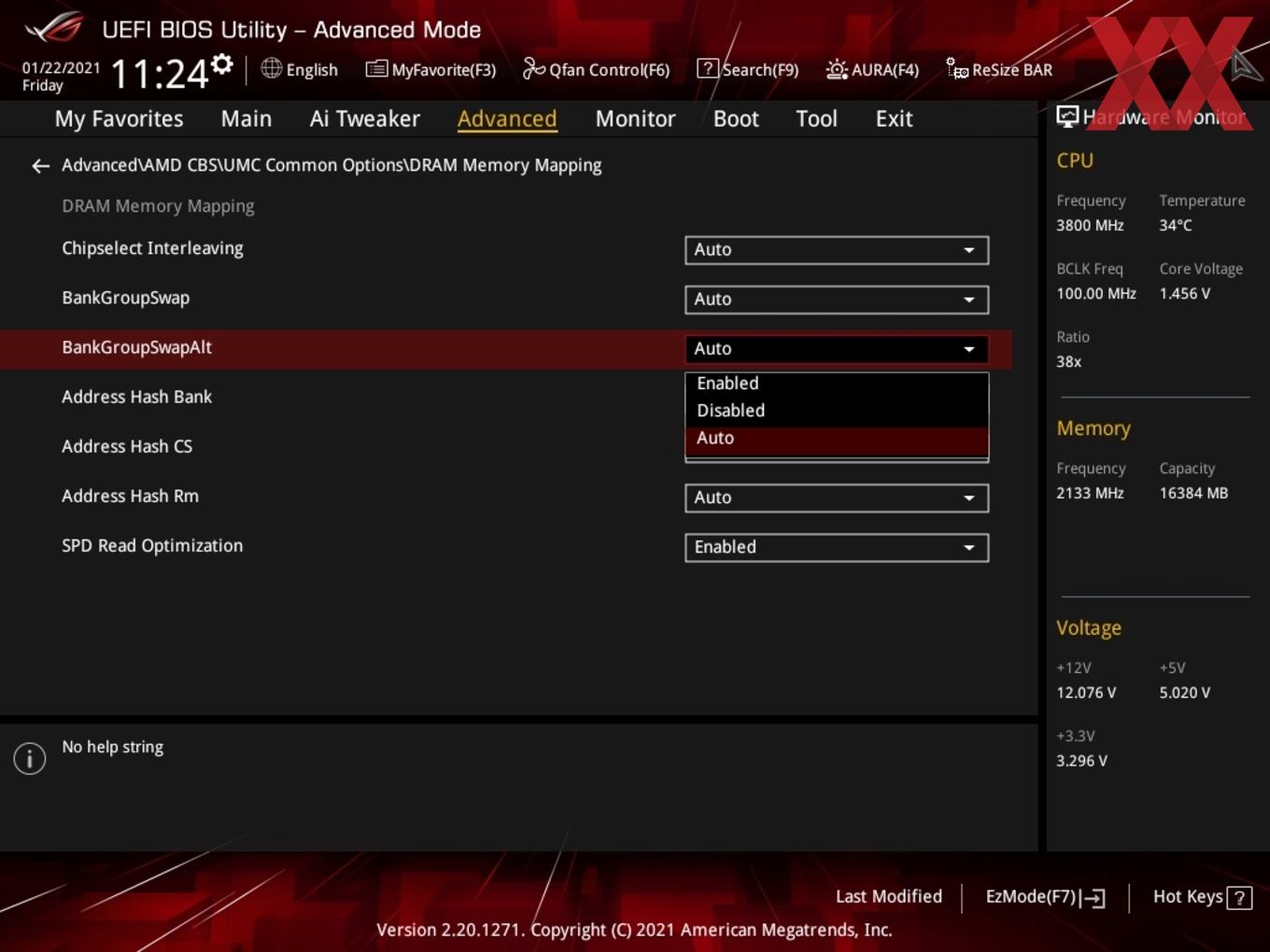Click the back arrow beside the breadcrumb path
Image resolution: width=1270 pixels, height=952 pixels.
click(40, 166)
